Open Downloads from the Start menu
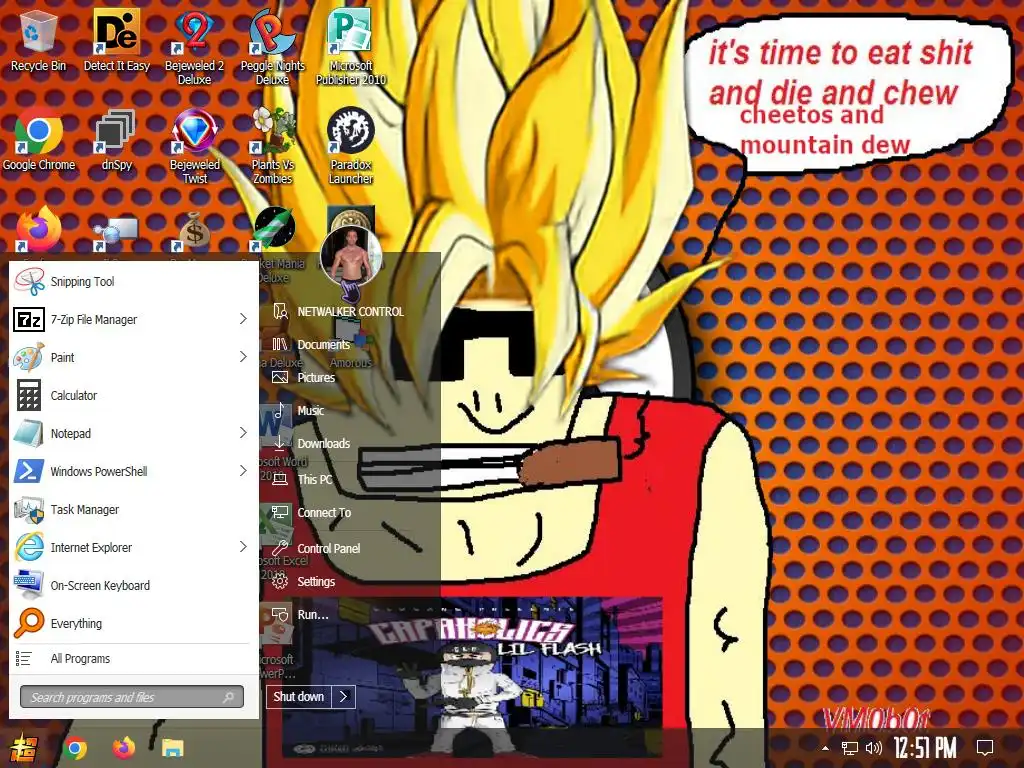Screen dimensions: 1024x768 [323, 443]
